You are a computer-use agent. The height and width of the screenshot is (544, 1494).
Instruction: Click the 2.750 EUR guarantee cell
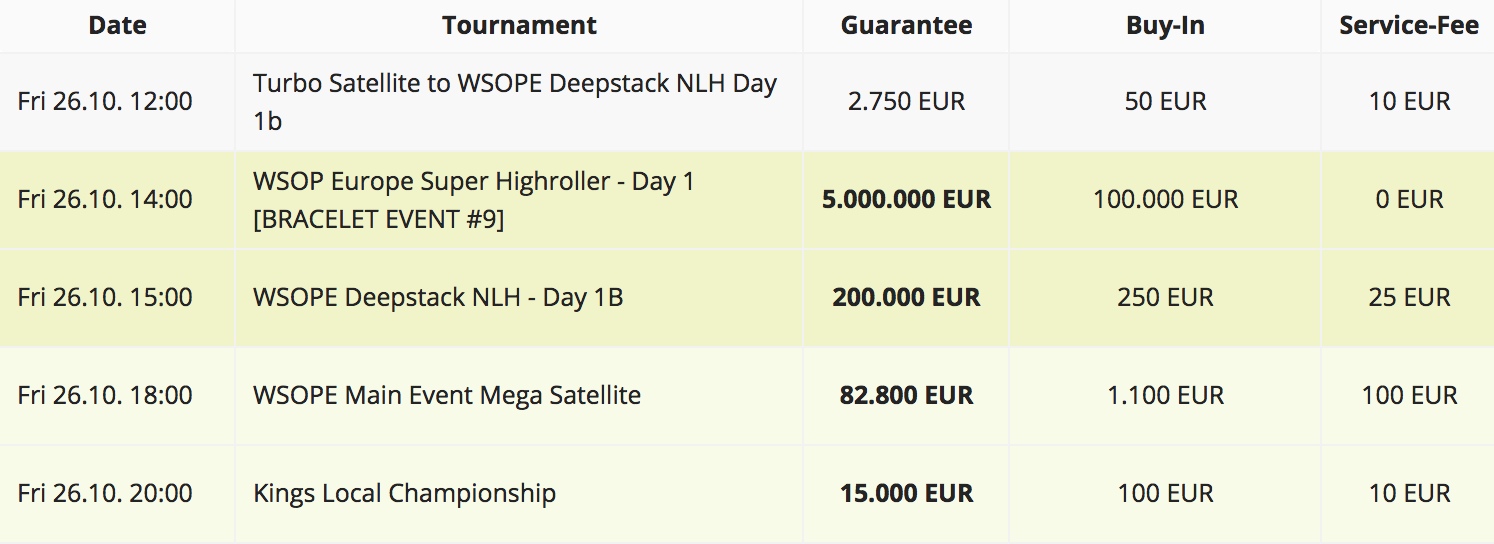(906, 102)
